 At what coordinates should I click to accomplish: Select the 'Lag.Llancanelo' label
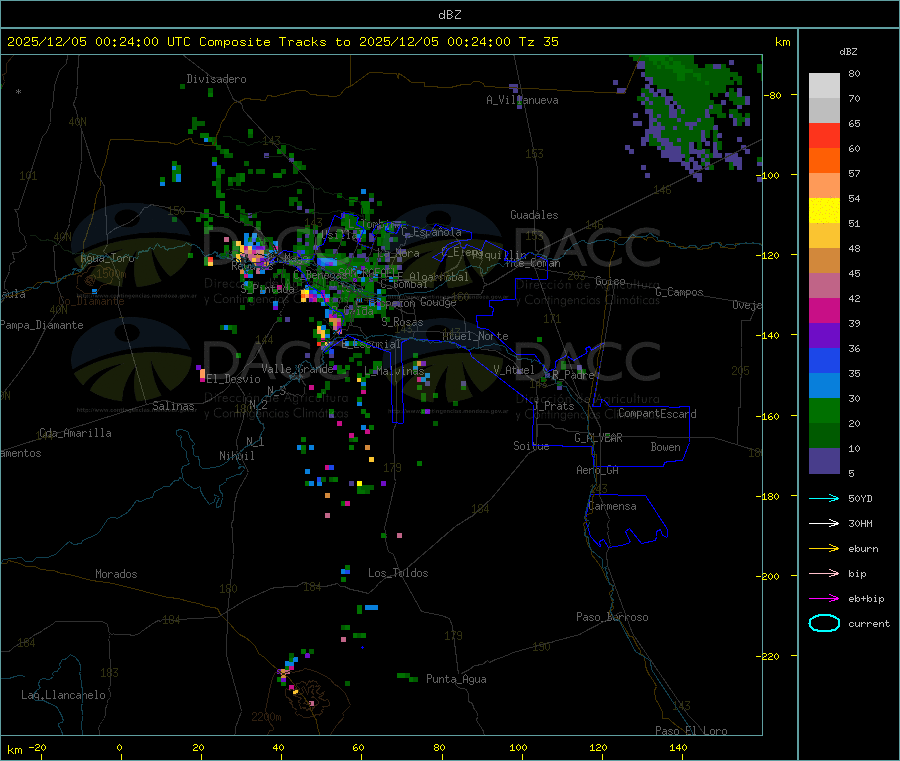tap(63, 695)
